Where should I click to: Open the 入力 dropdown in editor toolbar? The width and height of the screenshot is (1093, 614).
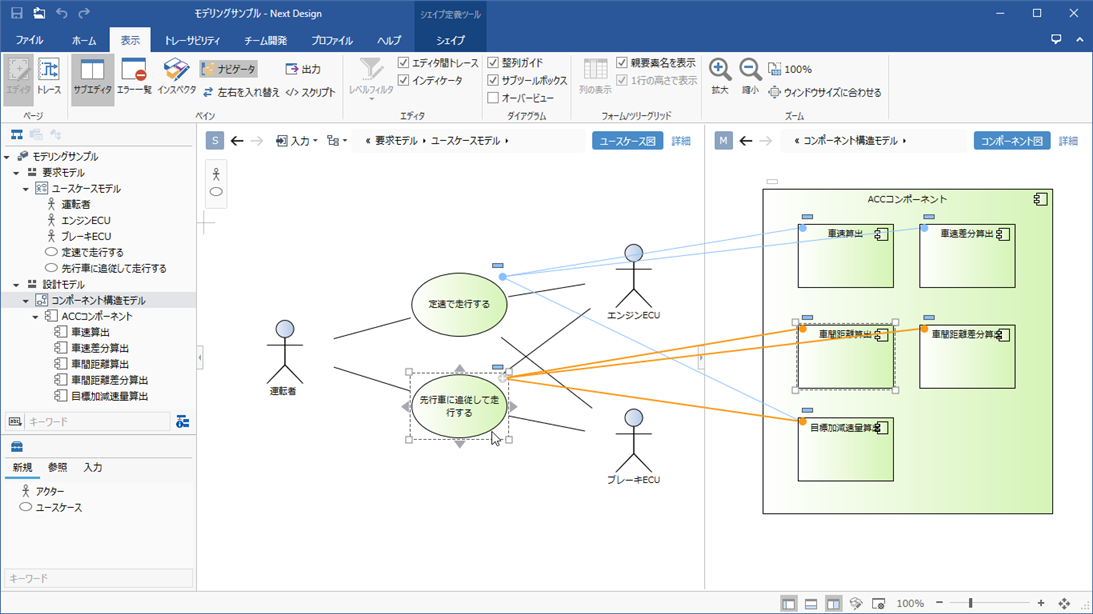pos(297,141)
